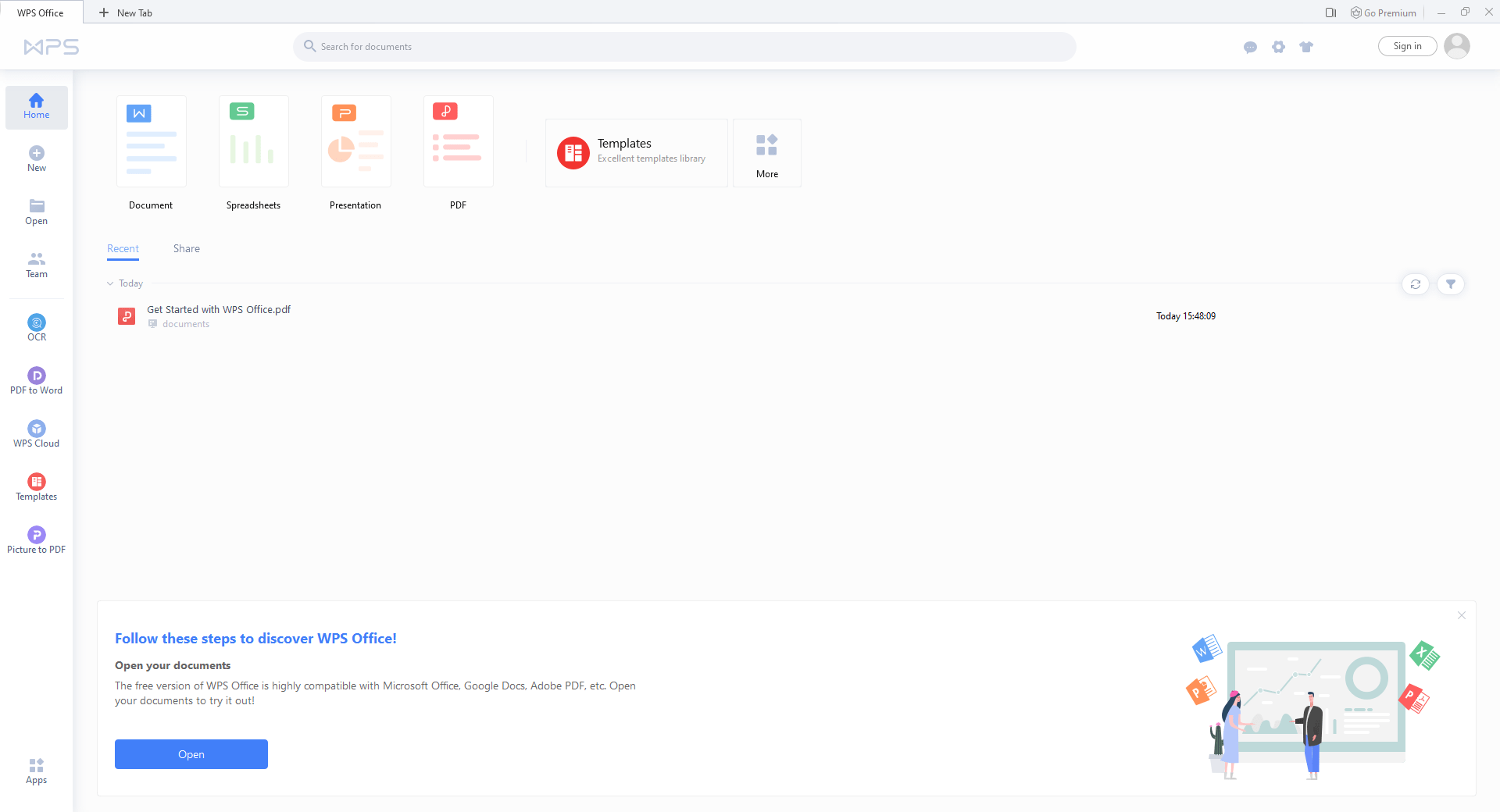
Task: Expand the More apps tile
Action: click(x=766, y=153)
